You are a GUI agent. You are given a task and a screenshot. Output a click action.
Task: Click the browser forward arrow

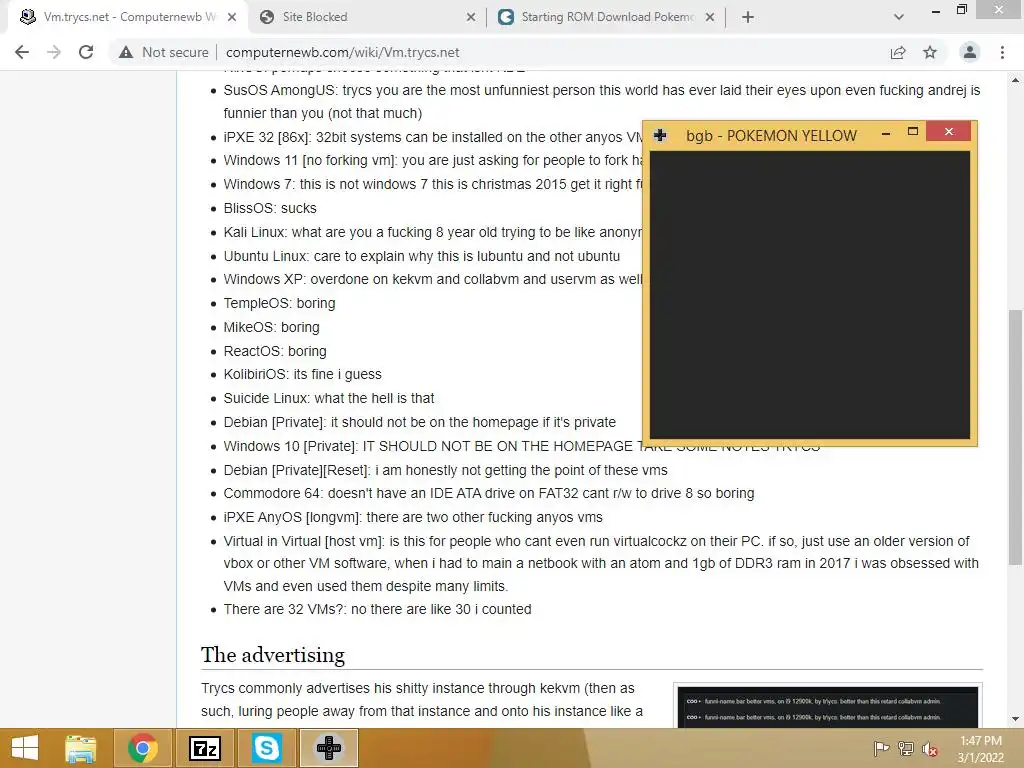54,52
